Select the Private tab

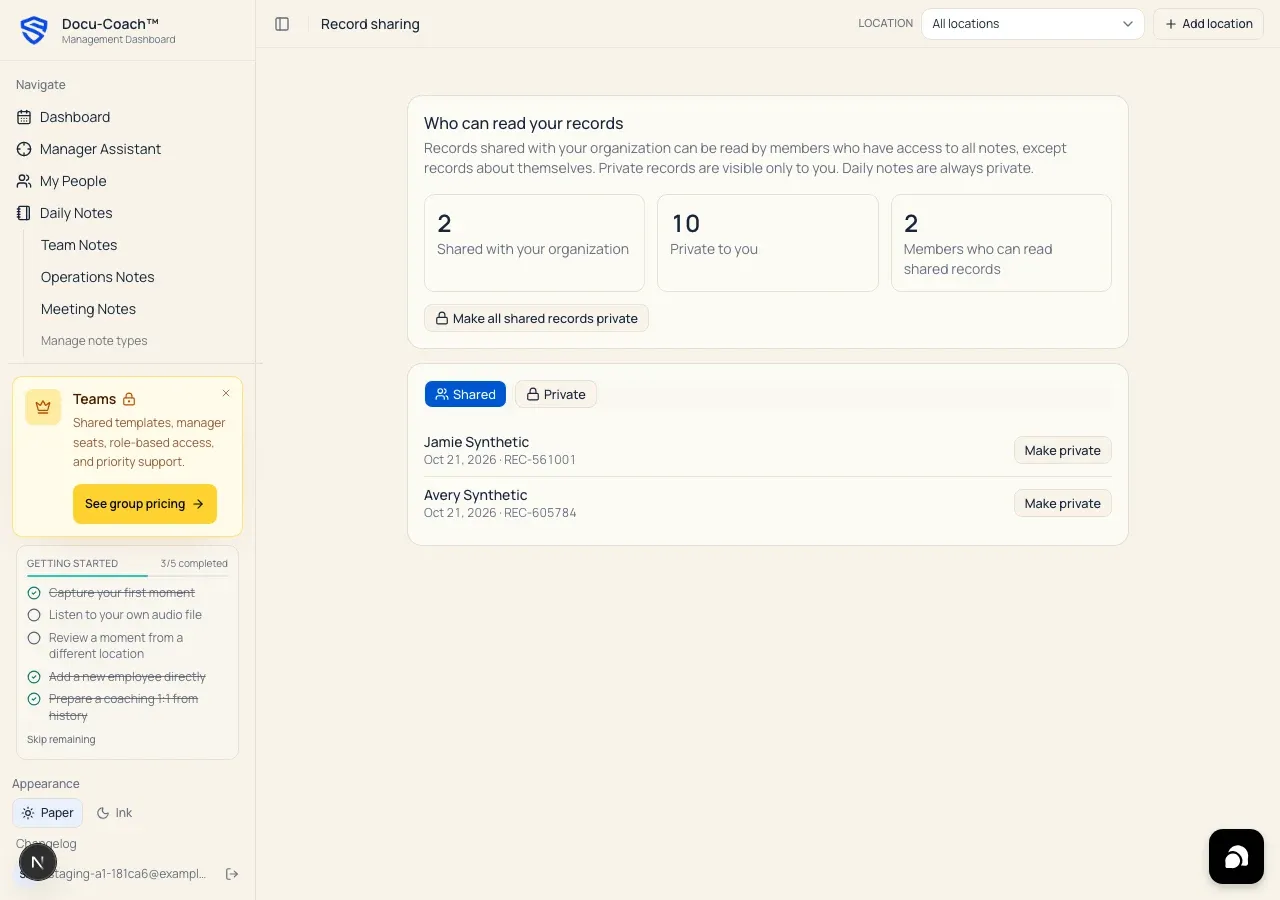[556, 394]
